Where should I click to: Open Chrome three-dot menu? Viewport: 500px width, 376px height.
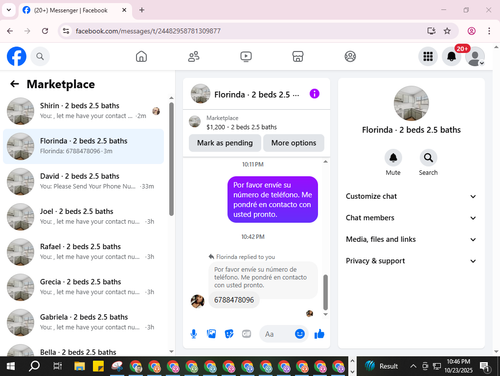coord(489,31)
